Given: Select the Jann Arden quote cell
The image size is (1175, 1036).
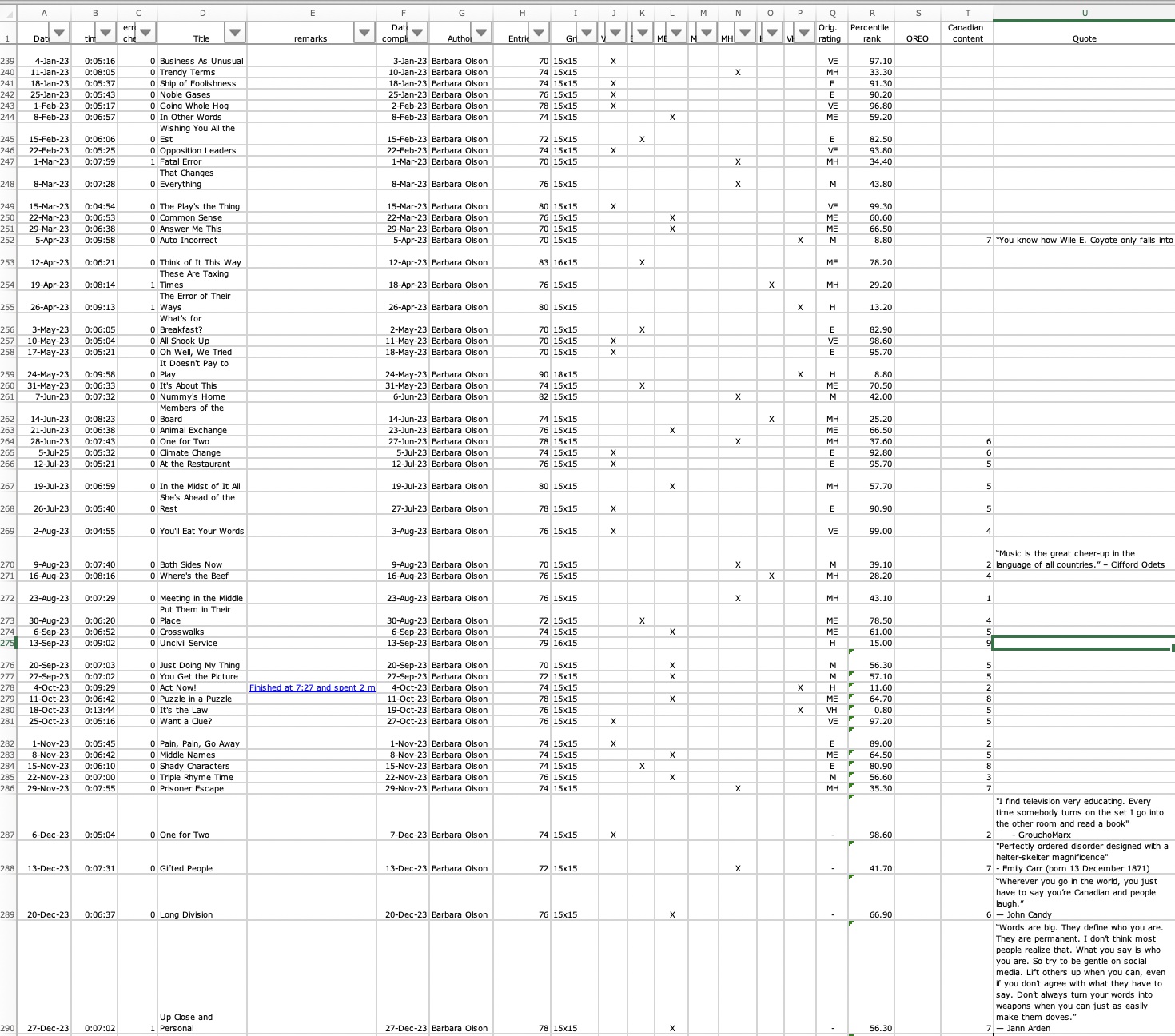Looking at the screenshot, I should (1084, 978).
